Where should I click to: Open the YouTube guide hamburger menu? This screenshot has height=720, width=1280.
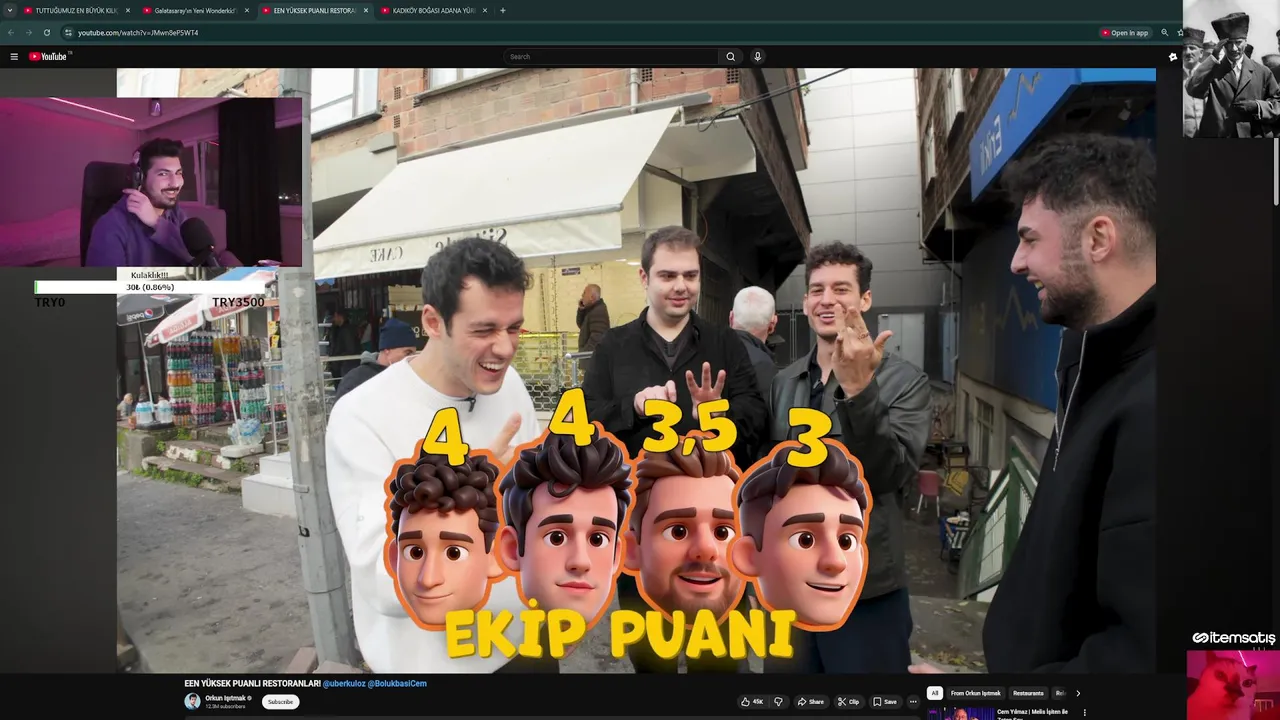(x=14, y=56)
